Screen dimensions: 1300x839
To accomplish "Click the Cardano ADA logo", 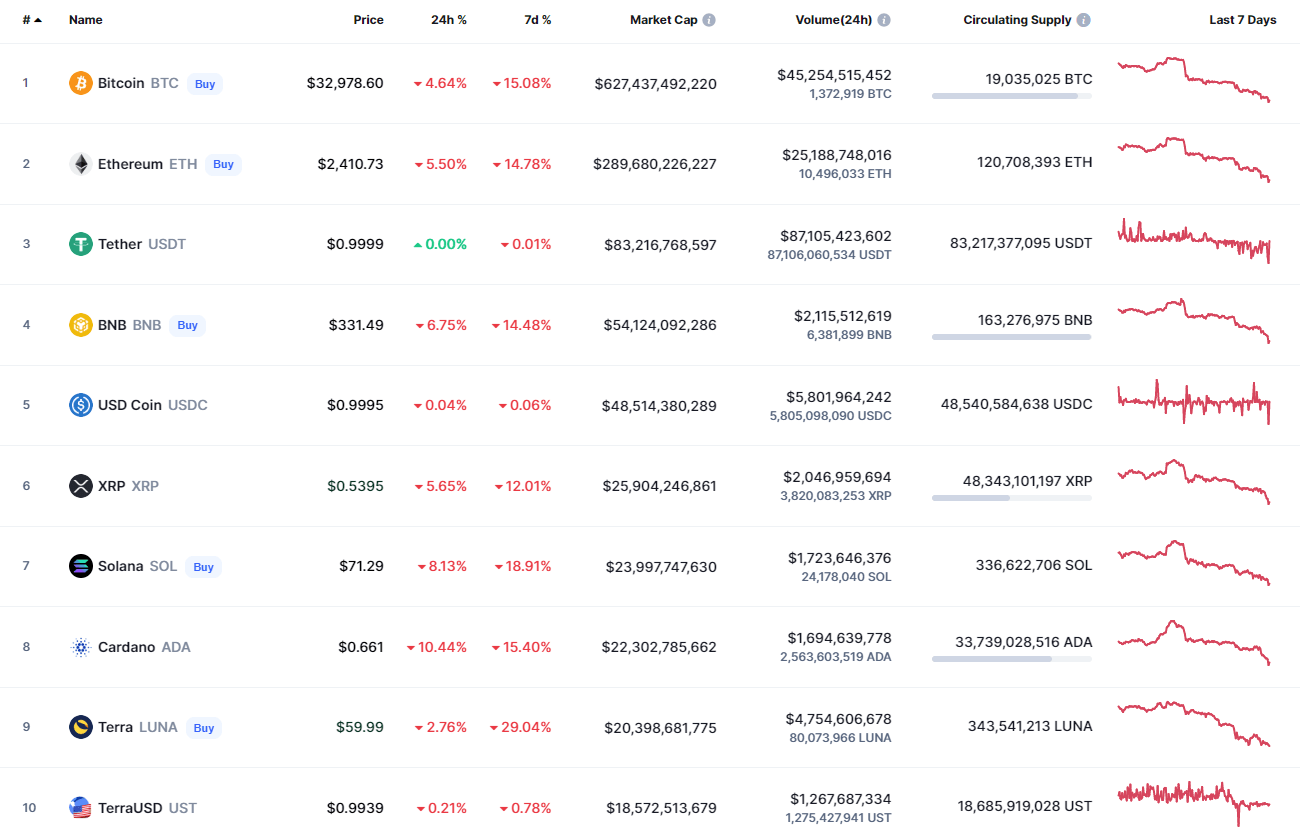I will click(x=80, y=647).
